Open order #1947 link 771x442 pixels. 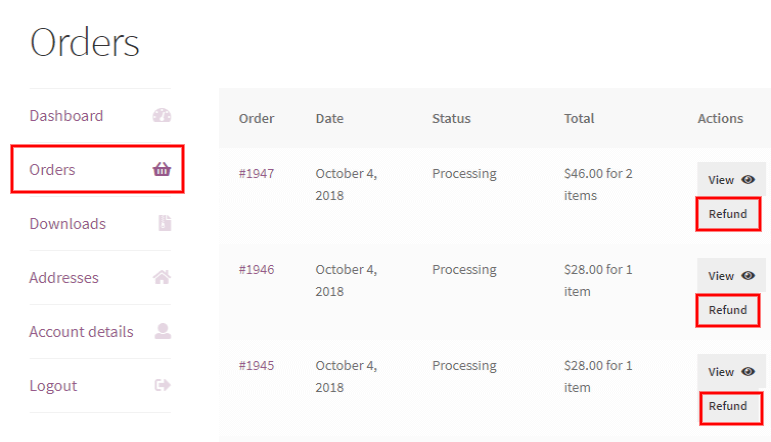[256, 174]
